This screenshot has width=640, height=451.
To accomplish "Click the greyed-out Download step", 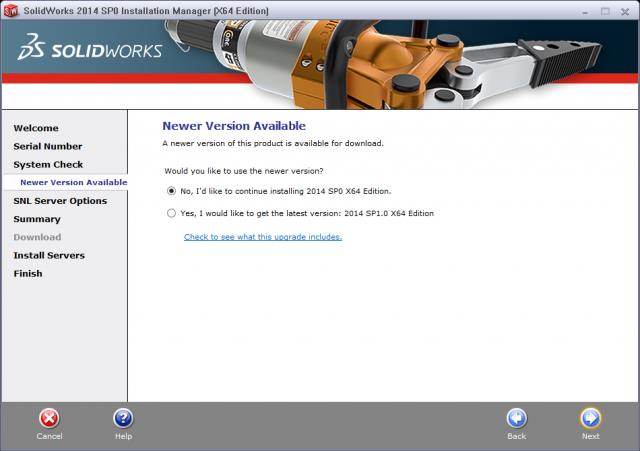I will coord(37,237).
